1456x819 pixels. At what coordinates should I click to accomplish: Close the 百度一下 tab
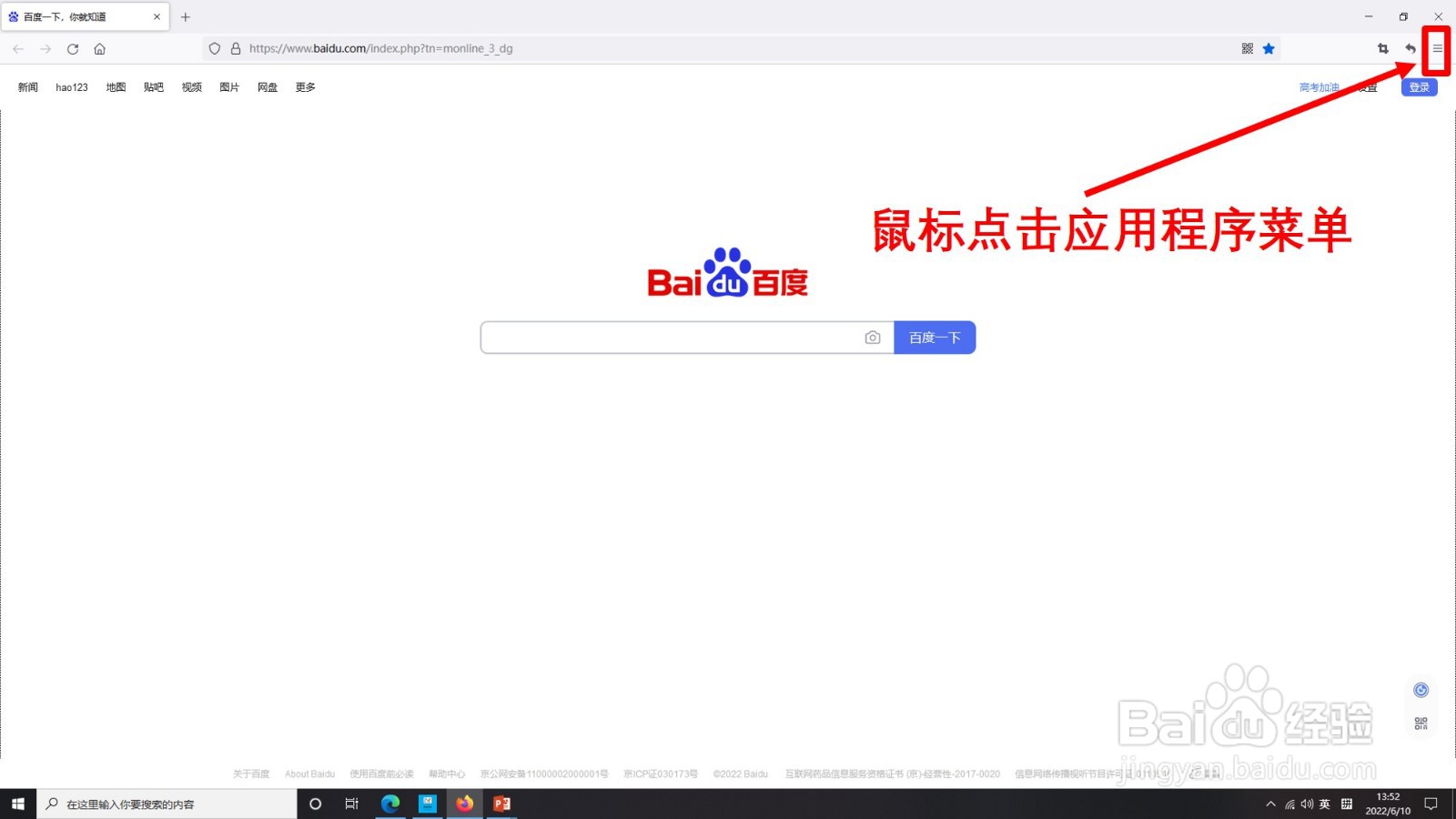[157, 16]
